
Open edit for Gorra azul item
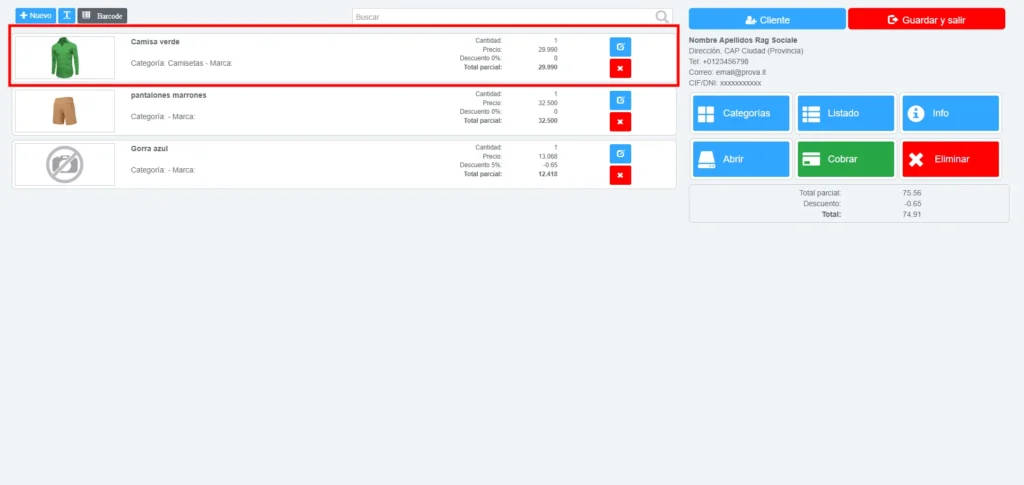click(620, 153)
